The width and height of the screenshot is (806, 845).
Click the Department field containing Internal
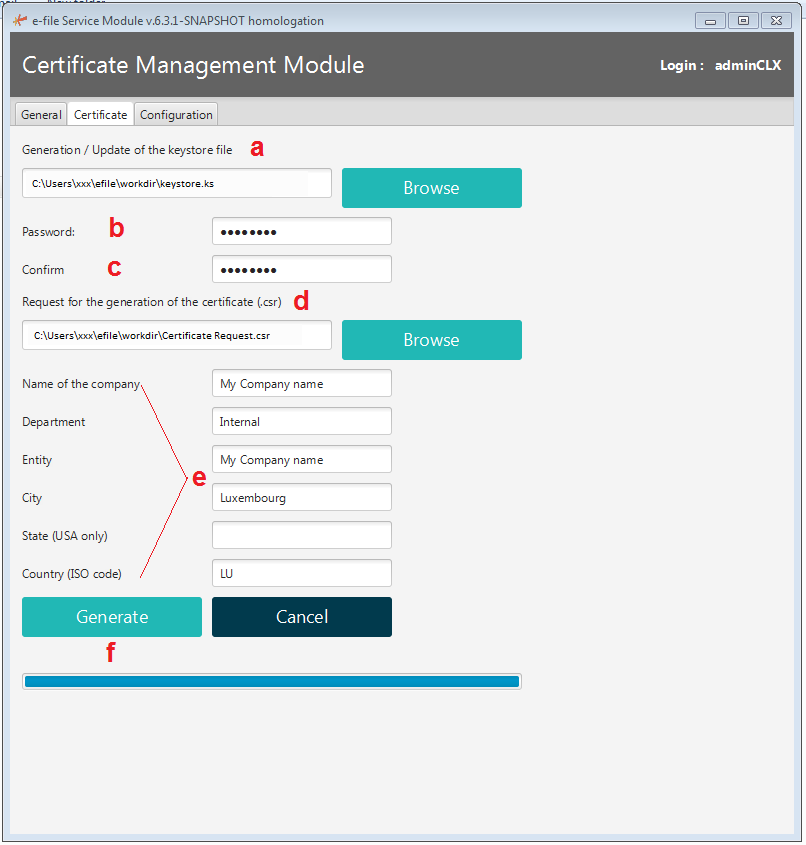(x=302, y=421)
